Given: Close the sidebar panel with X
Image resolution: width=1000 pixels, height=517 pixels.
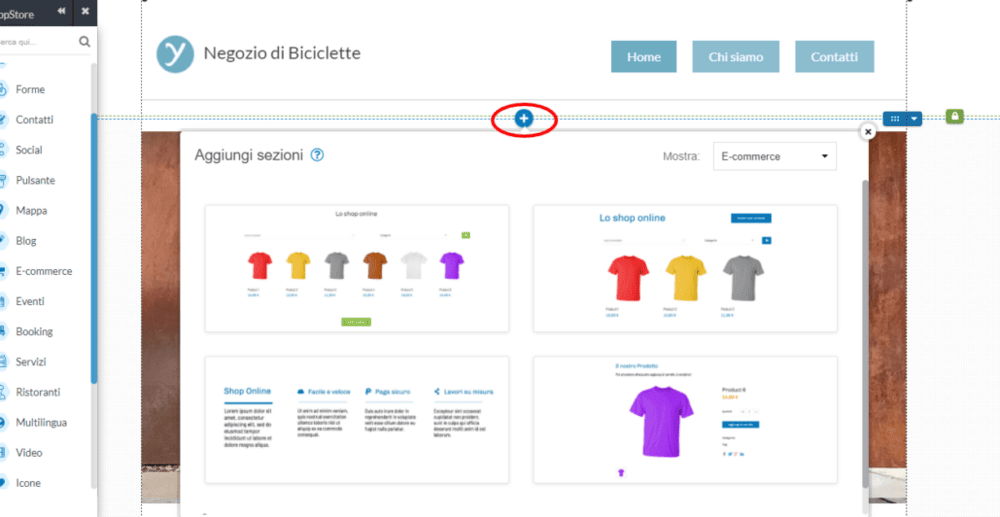Looking at the screenshot, I should (x=85, y=11).
